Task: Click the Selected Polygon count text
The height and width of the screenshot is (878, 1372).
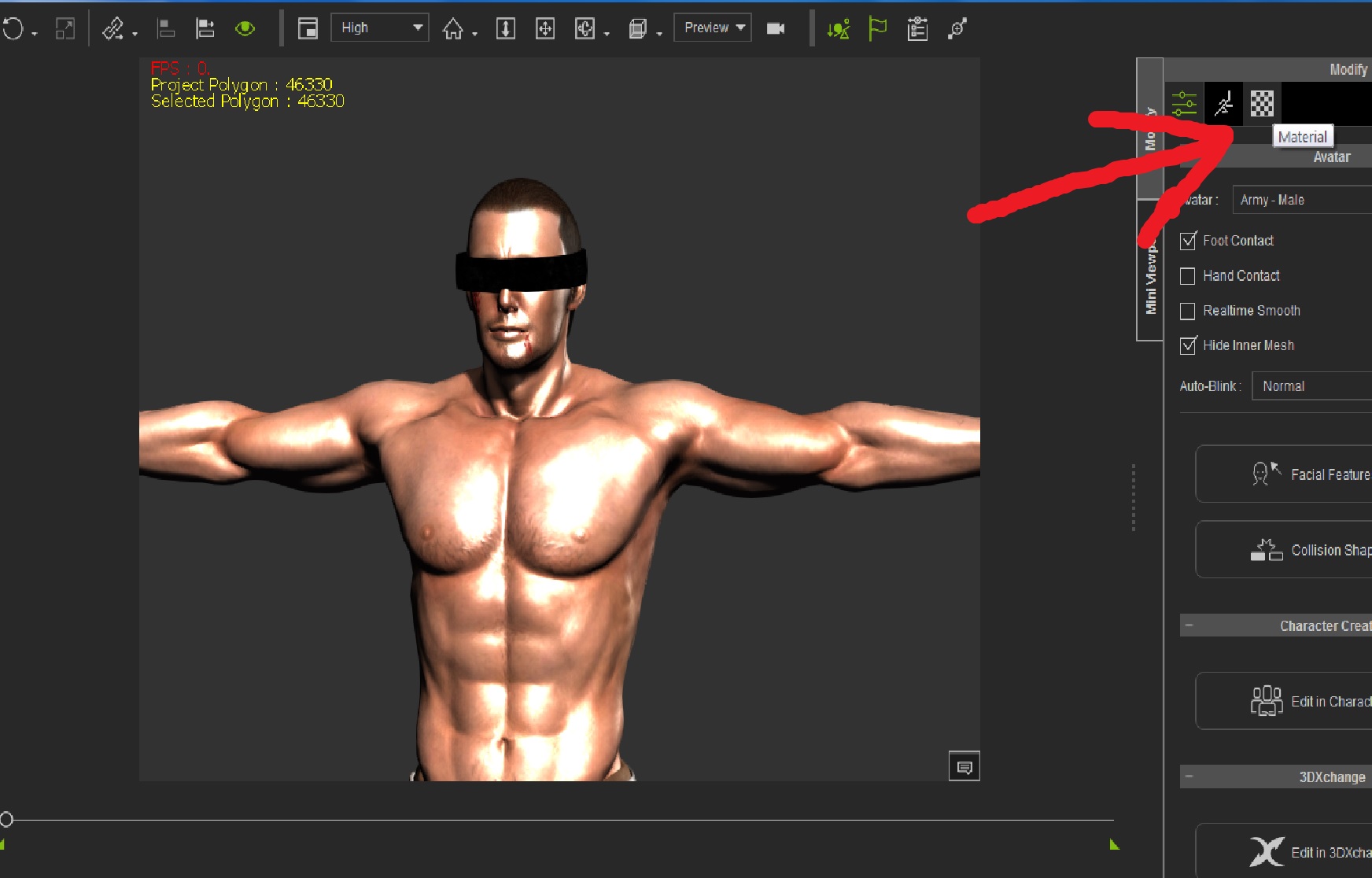Action: [248, 101]
